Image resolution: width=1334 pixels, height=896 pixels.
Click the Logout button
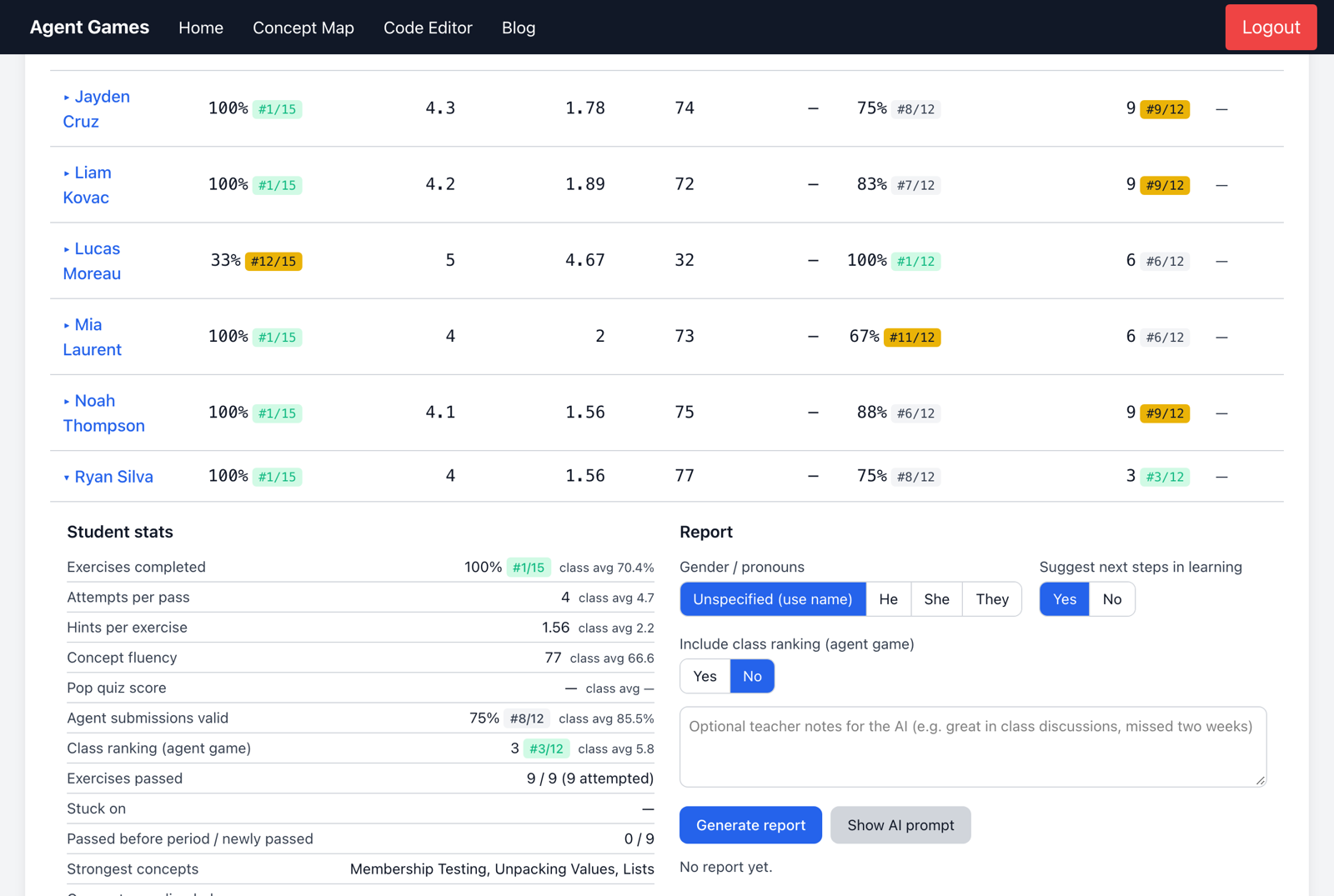(1271, 28)
